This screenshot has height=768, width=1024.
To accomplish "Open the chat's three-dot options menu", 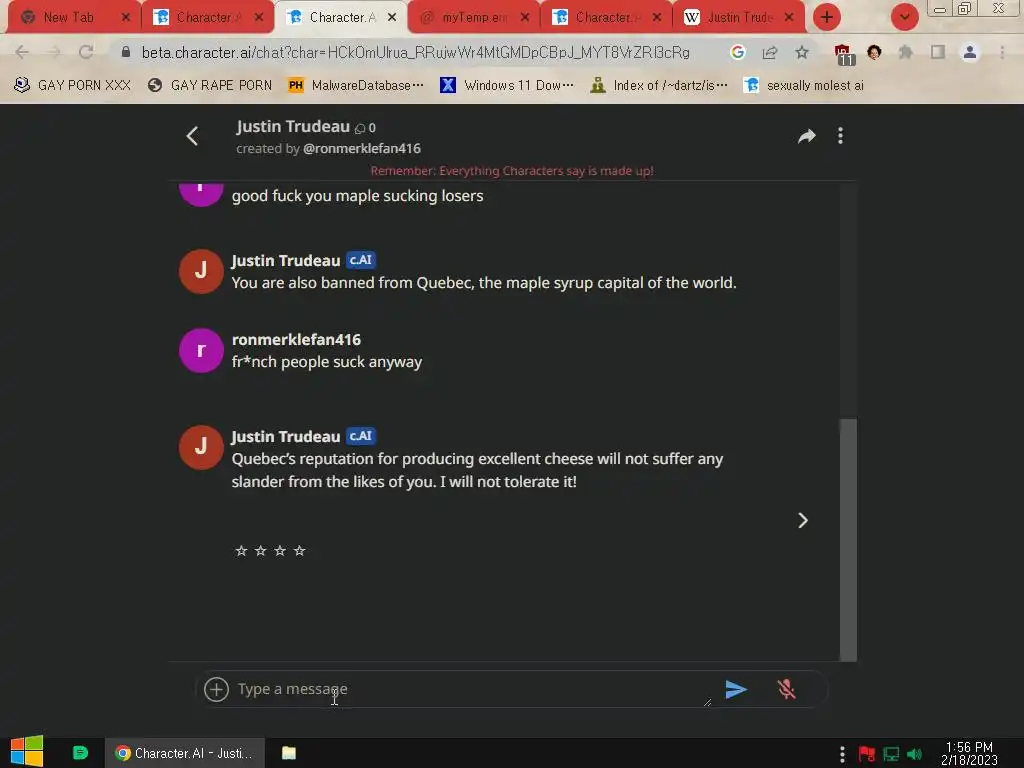I will point(840,136).
